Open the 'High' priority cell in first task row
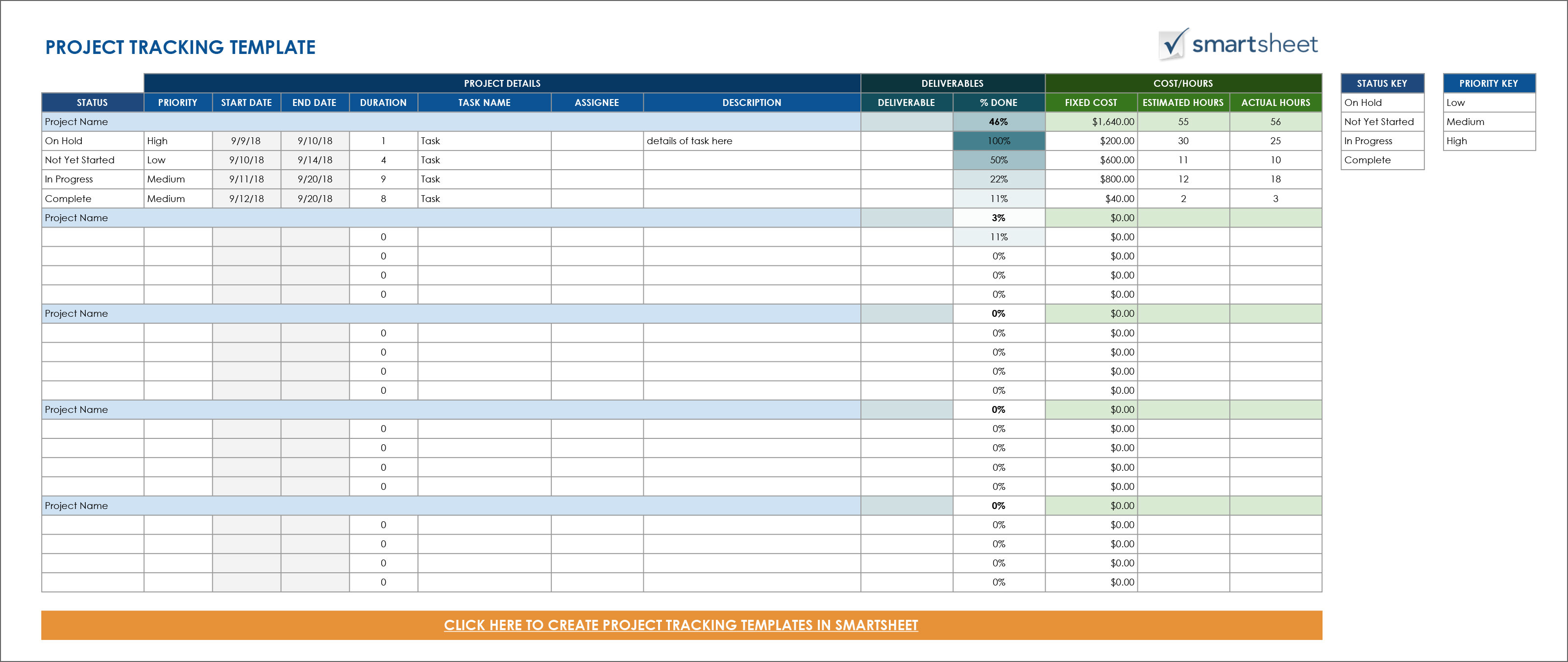This screenshot has height=662, width=1568. [x=178, y=141]
